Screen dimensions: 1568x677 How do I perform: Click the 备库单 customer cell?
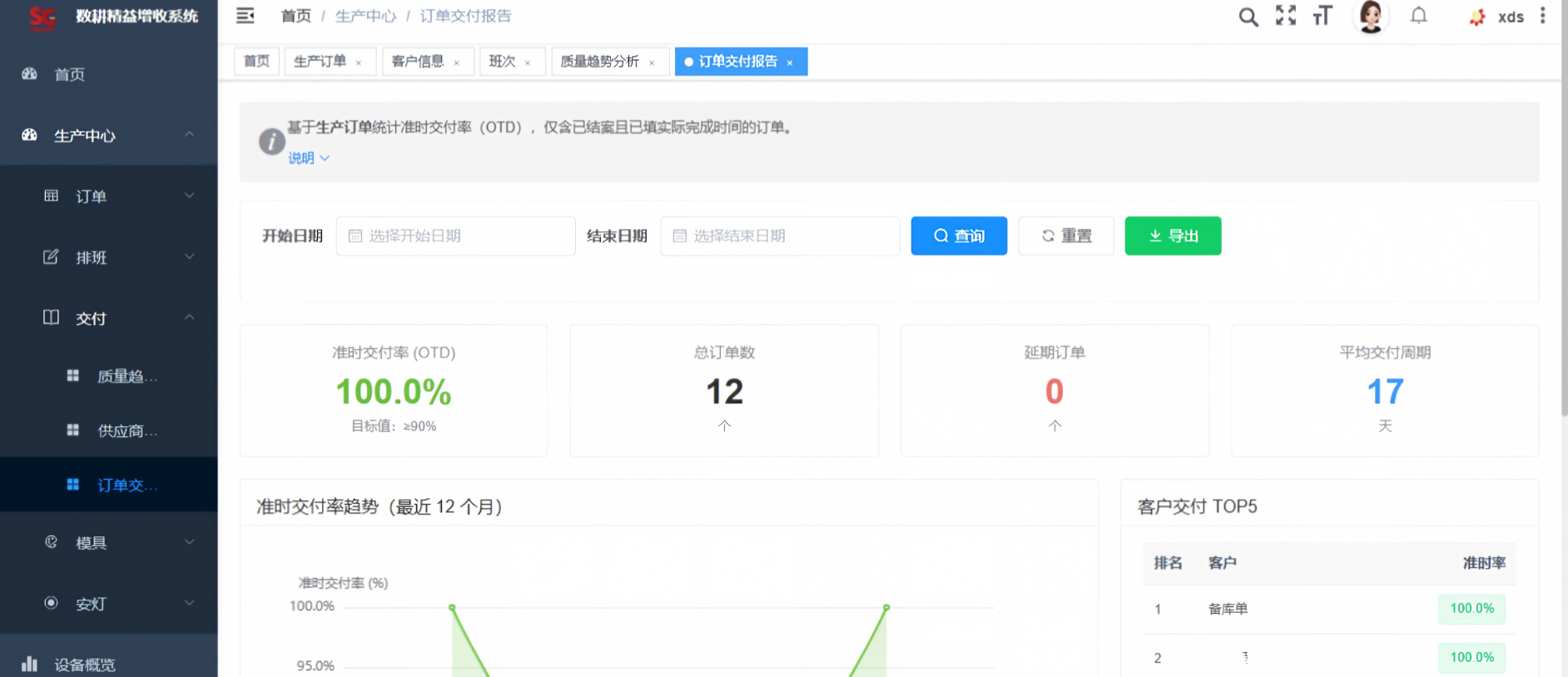[1228, 609]
